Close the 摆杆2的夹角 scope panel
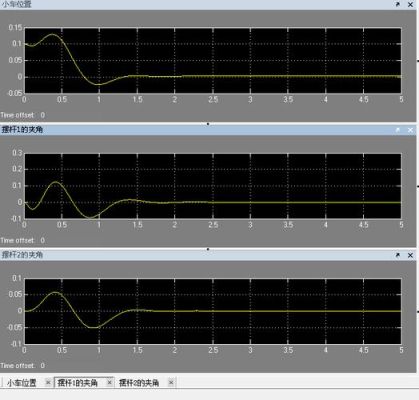This screenshot has width=419, height=400. [x=410, y=255]
